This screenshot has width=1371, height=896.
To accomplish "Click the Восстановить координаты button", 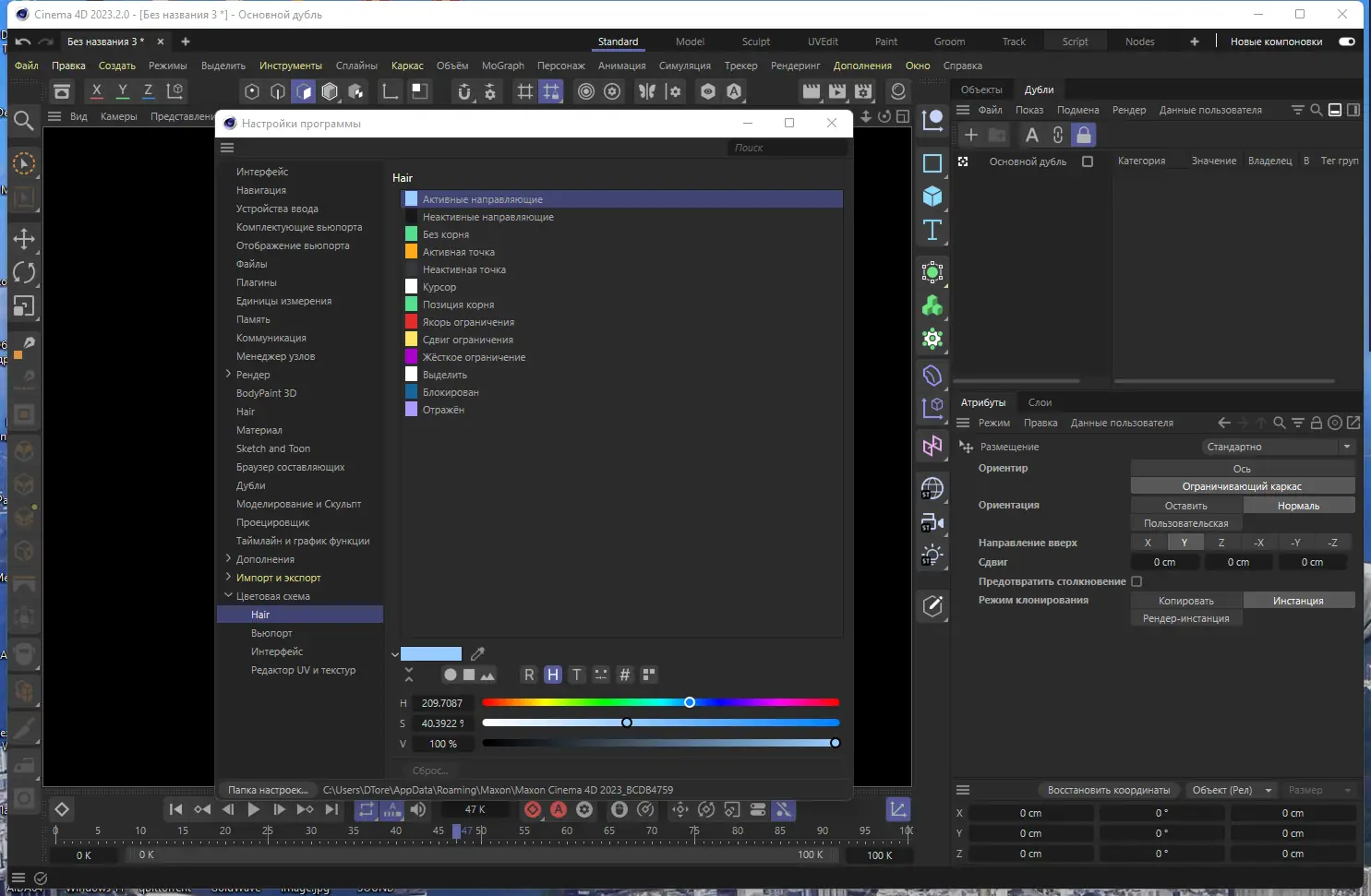I will (x=1109, y=790).
